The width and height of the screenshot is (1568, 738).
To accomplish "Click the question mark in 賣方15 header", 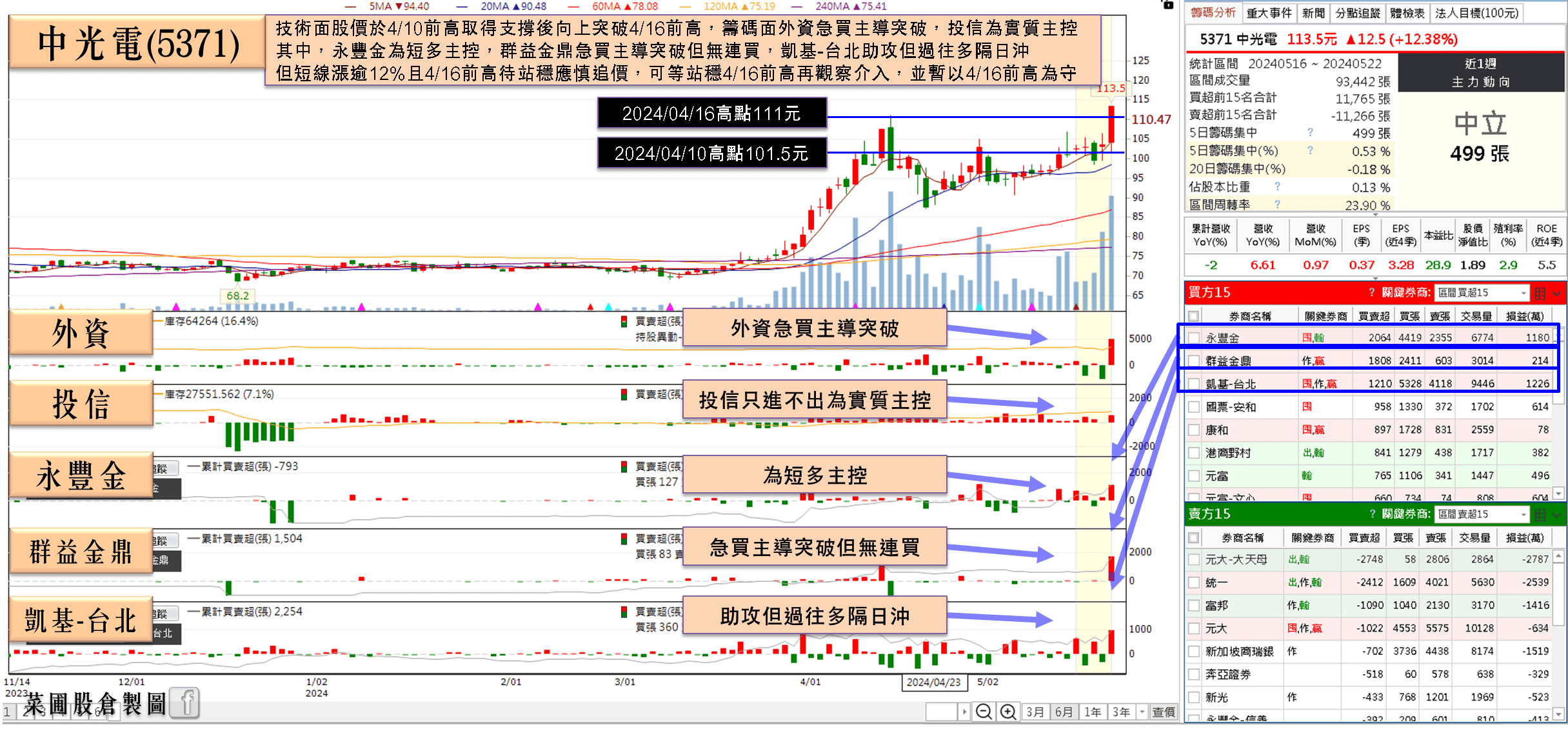I will pyautogui.click(x=1372, y=514).
